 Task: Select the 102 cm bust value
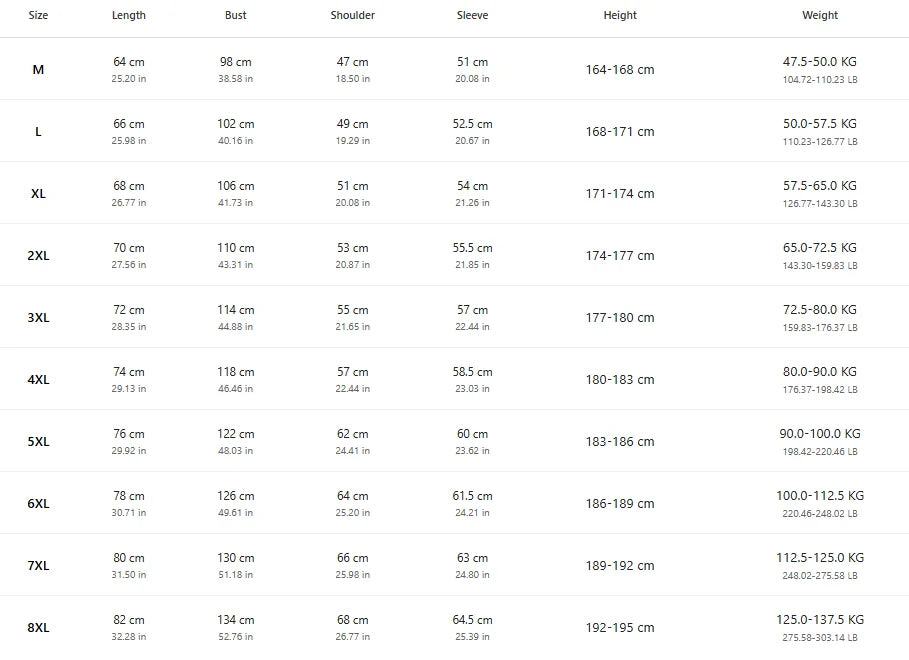pos(236,124)
